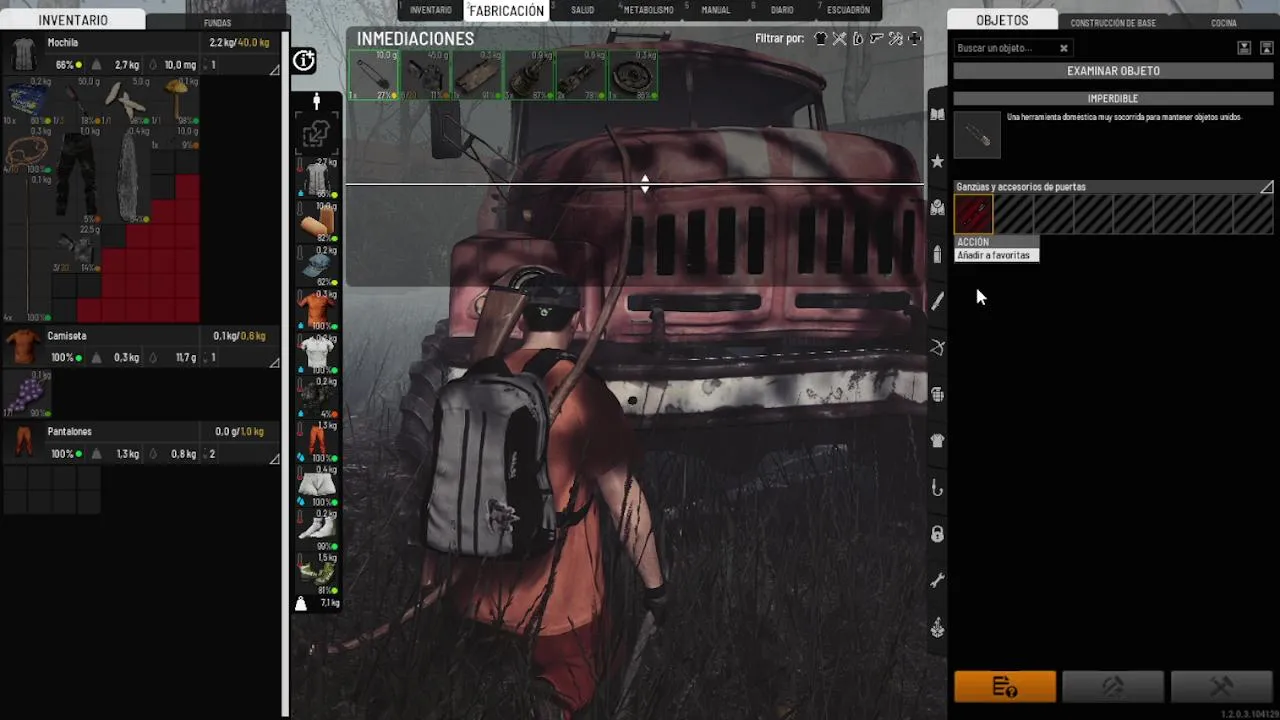Select the shirt clothing category

point(937,441)
